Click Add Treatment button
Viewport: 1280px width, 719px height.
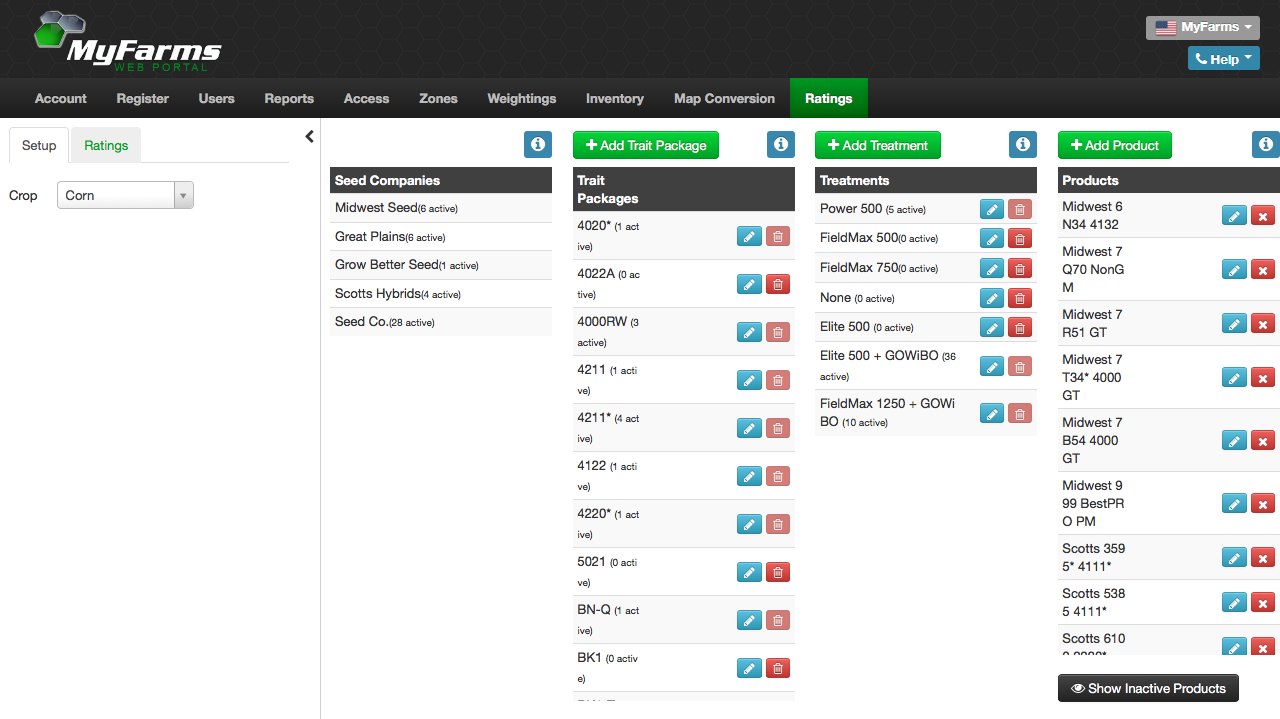(878, 145)
